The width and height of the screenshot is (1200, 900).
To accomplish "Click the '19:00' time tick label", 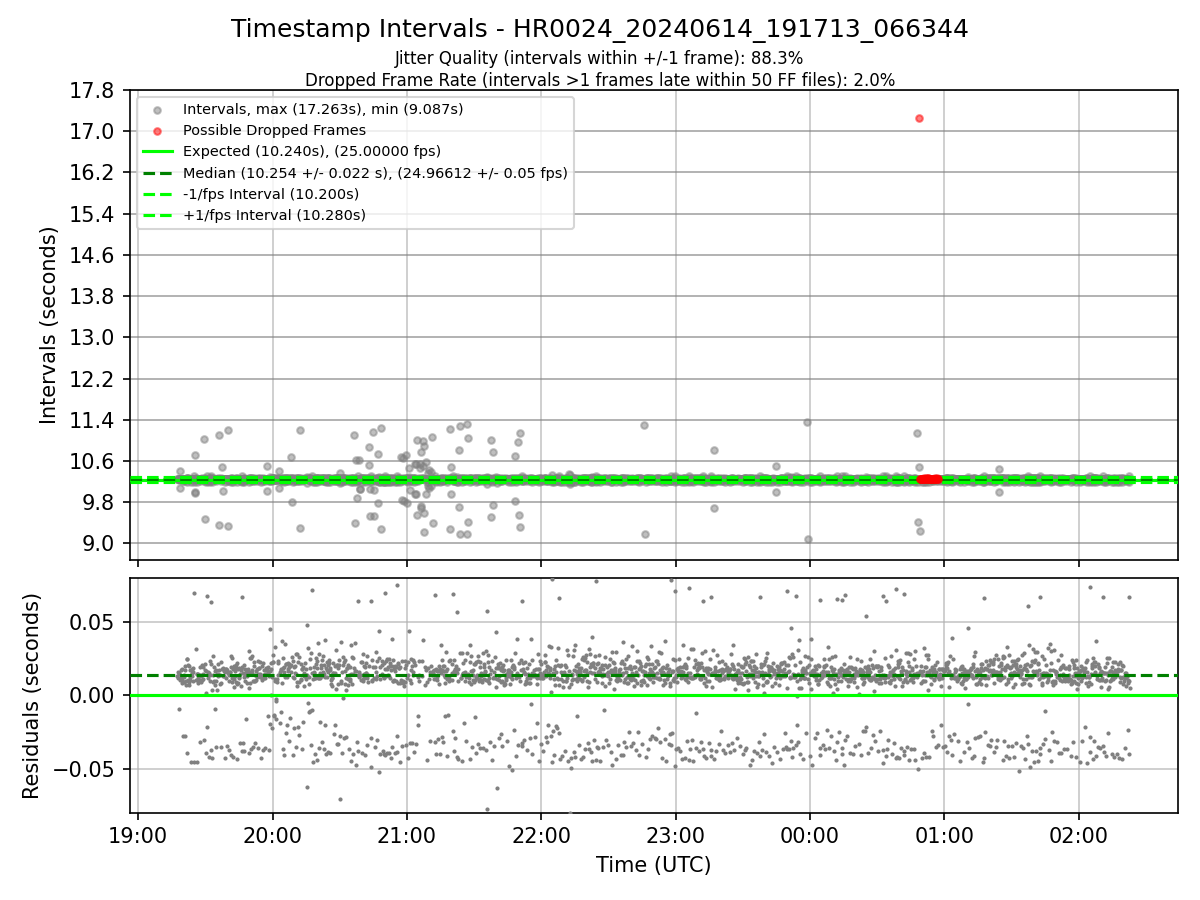I will point(138,834).
